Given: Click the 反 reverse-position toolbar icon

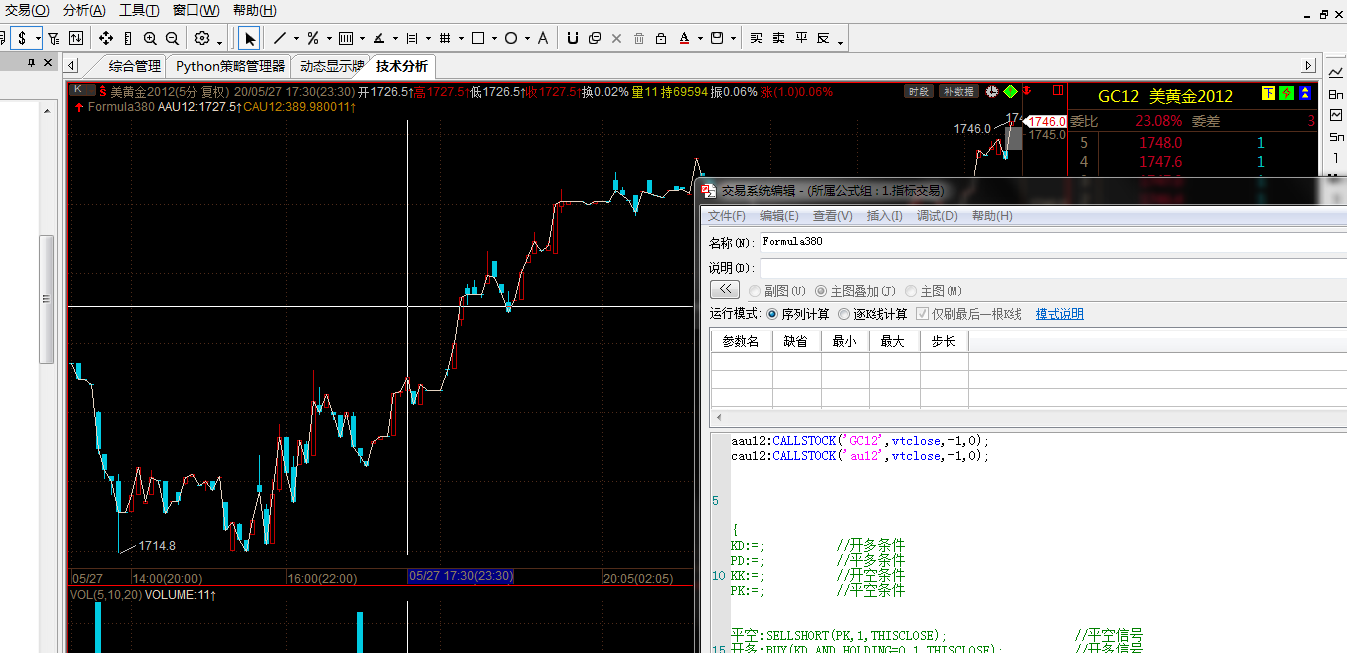Looking at the screenshot, I should [823, 38].
